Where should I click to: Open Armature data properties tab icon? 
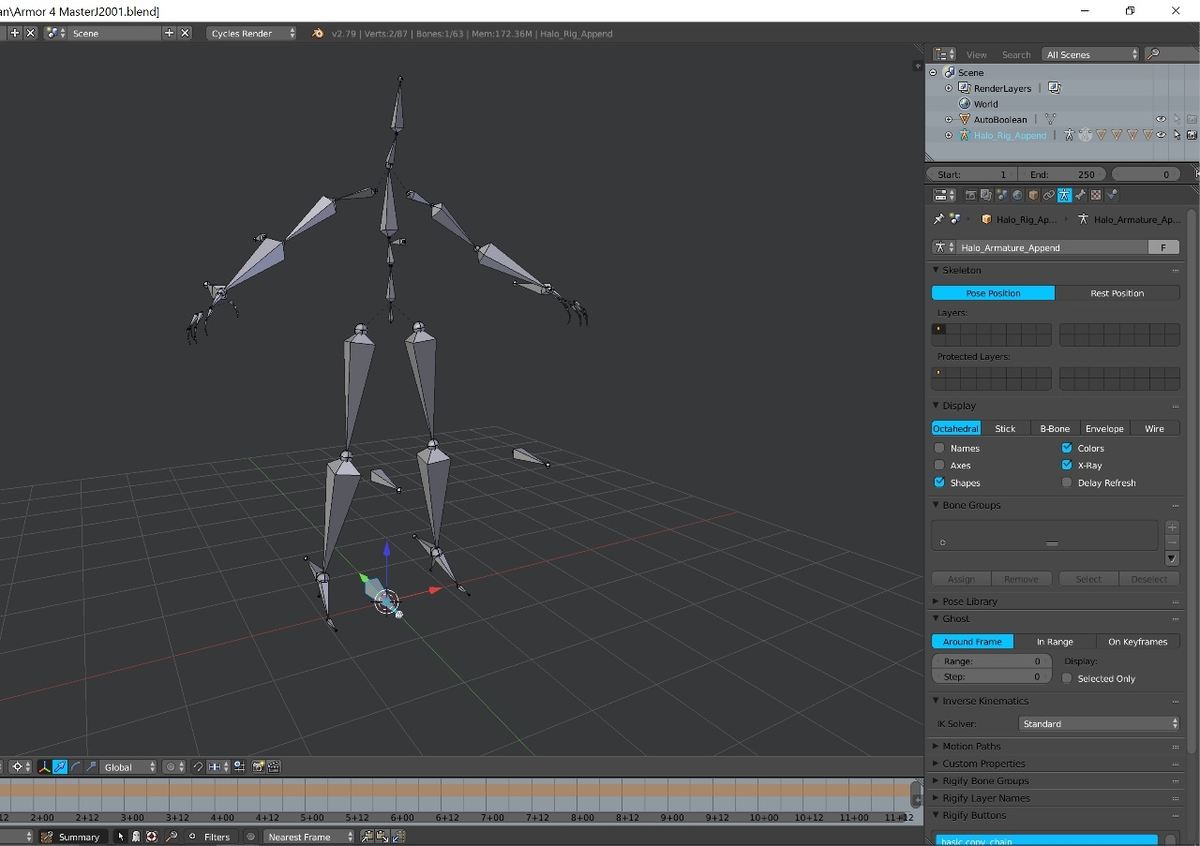coord(1064,195)
